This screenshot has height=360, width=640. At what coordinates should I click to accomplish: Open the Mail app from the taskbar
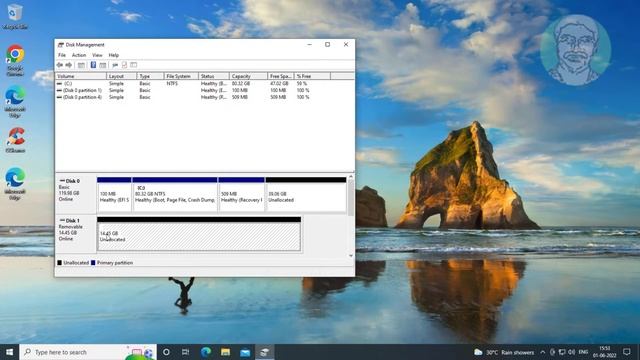pyautogui.click(x=245, y=352)
